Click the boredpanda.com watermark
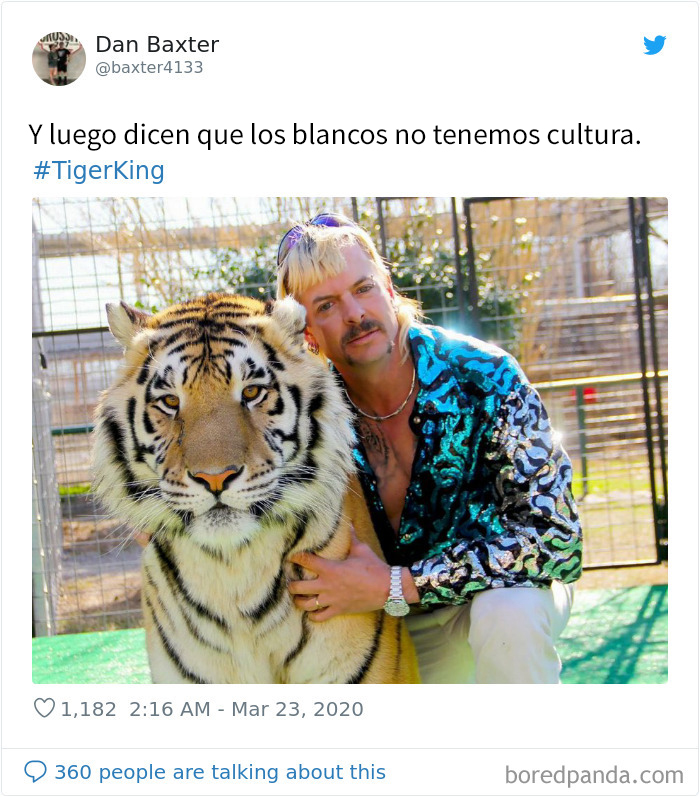The height and width of the screenshot is (797, 700). (594, 776)
